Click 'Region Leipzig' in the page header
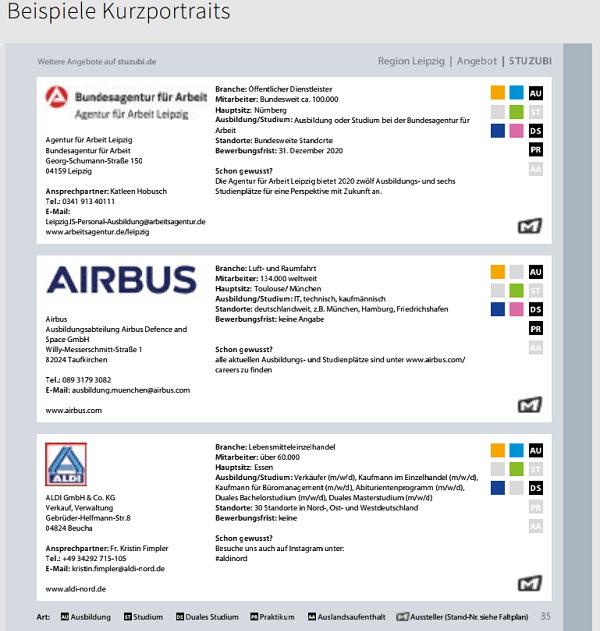Image resolution: width=600 pixels, height=631 pixels. [x=411, y=61]
